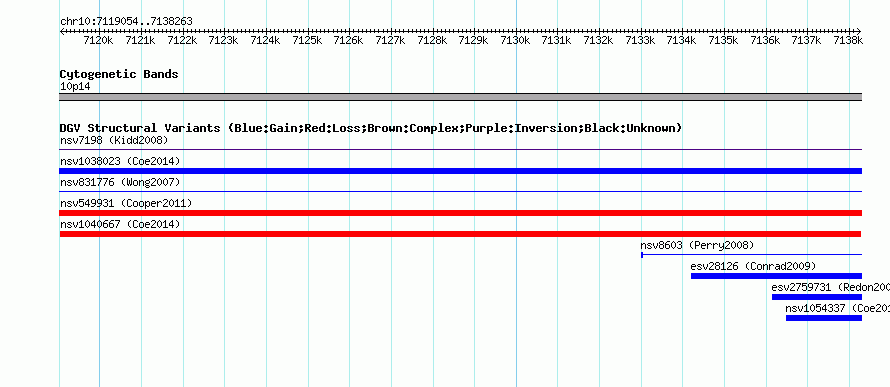Click the DGV Structural Variants track title
This screenshot has height=387, width=890.
[371, 128]
